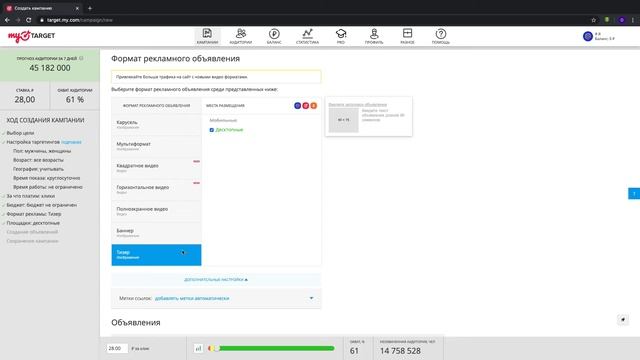Click the 28.00 bid input field
Screen dimensions: 640x360
117,348
